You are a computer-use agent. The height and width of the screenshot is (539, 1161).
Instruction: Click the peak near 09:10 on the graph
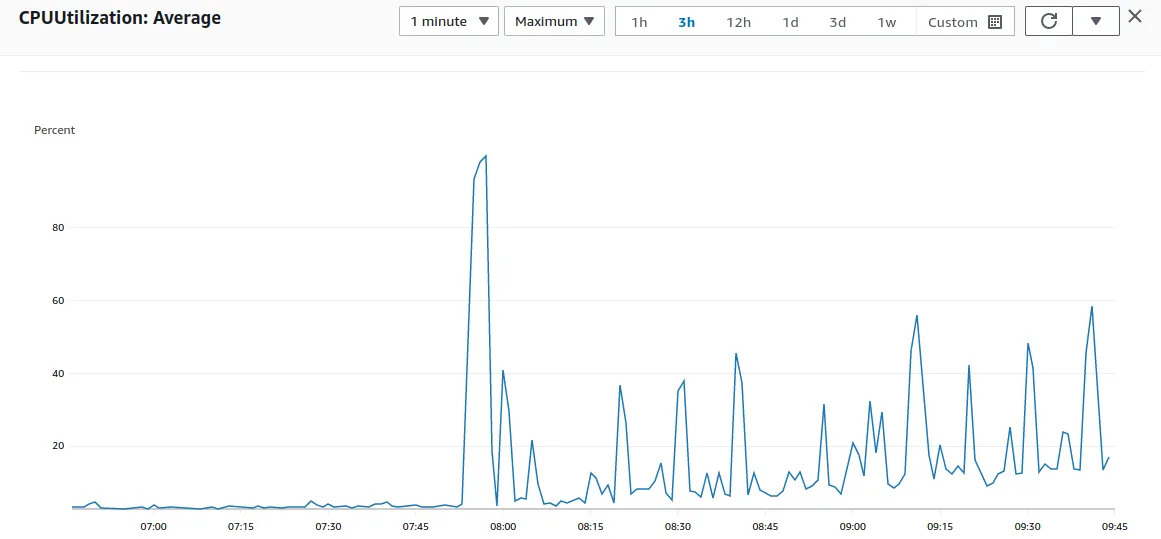pos(917,316)
